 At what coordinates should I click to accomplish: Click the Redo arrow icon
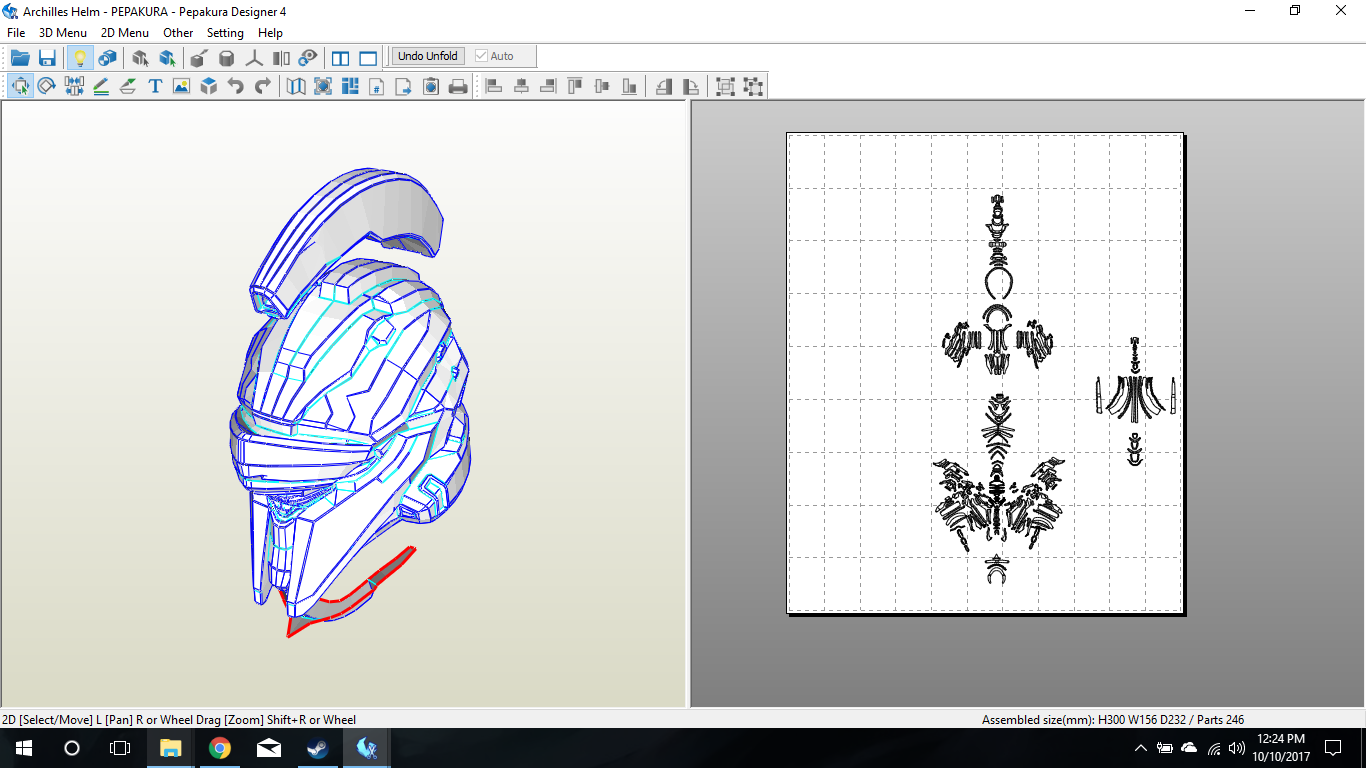262,86
